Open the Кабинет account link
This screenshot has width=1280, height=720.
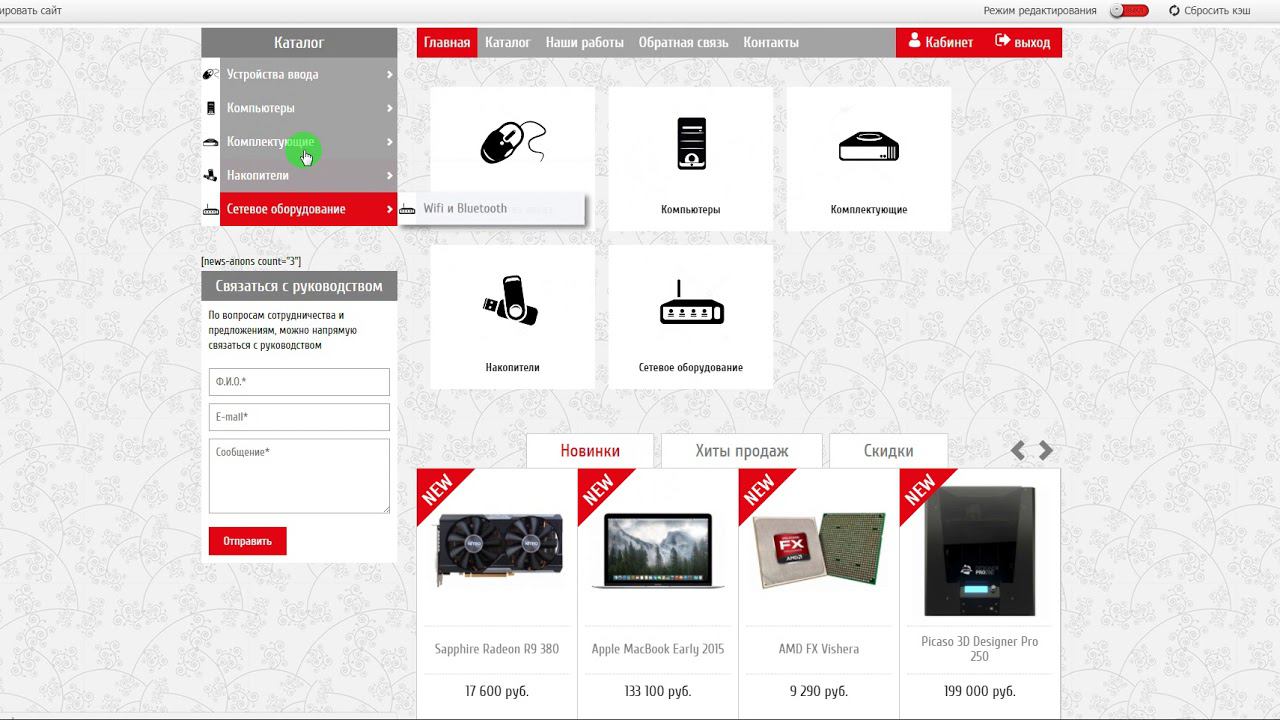point(940,42)
